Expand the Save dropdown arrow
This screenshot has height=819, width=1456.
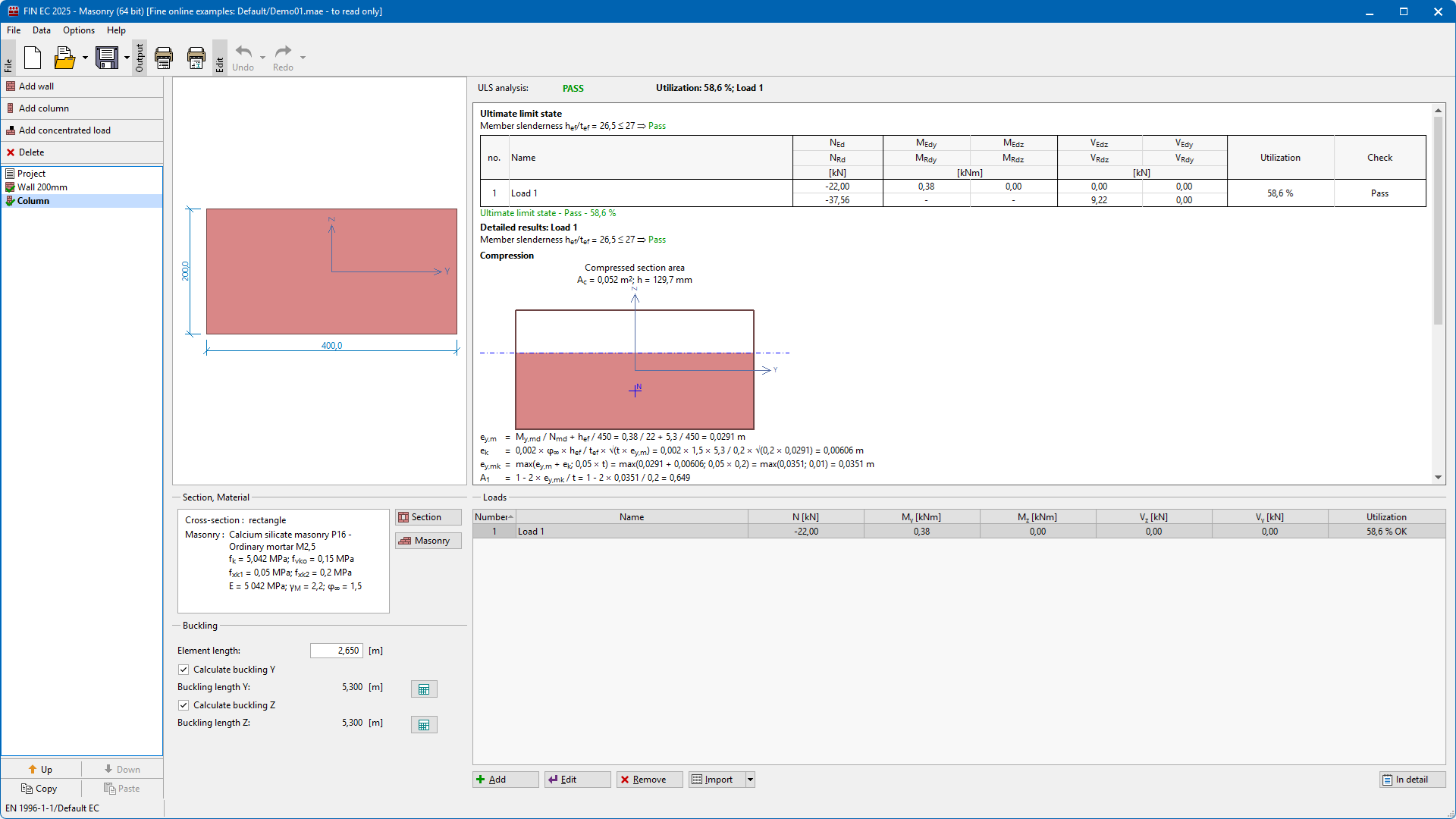pos(127,58)
